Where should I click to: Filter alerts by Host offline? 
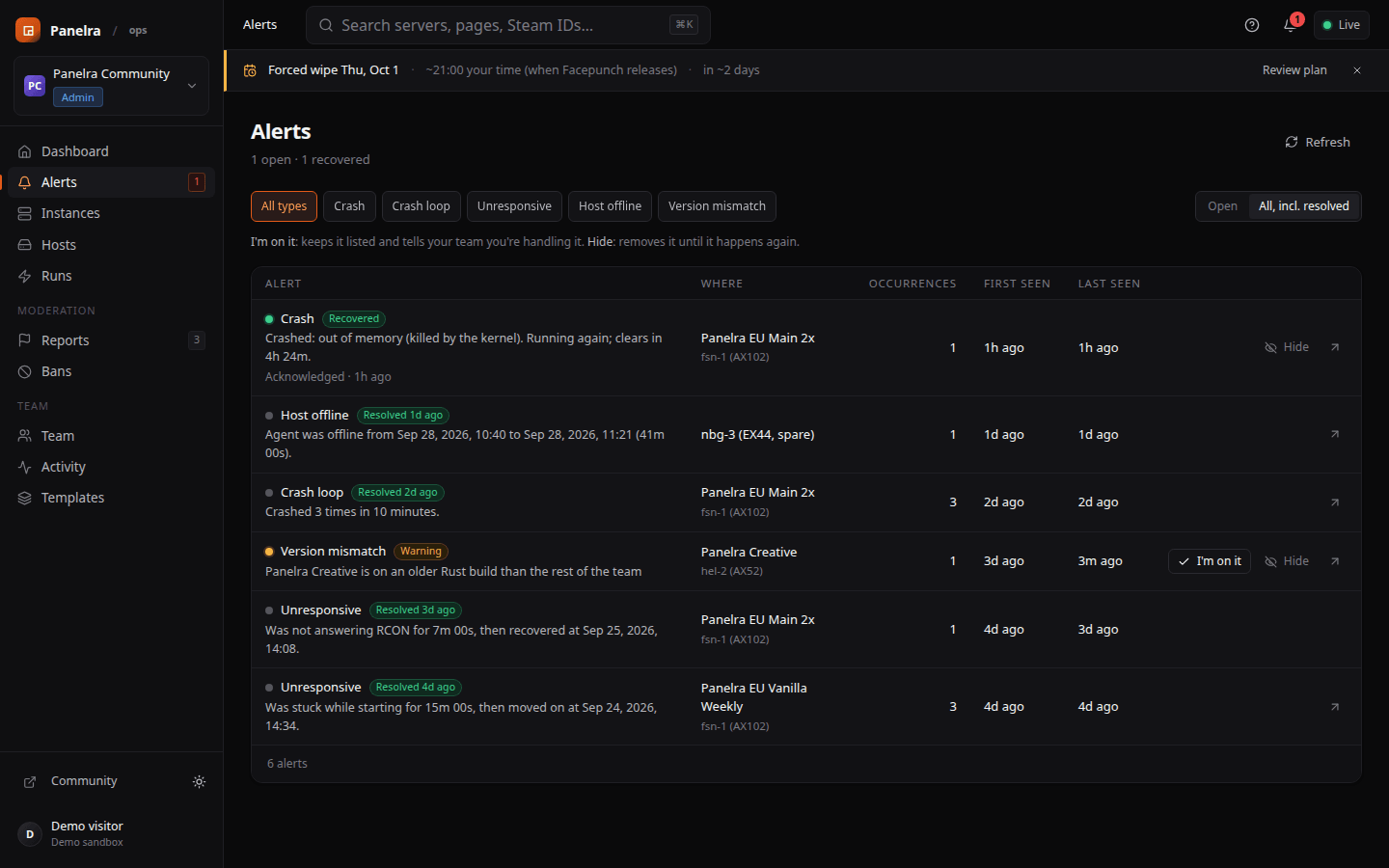610,206
